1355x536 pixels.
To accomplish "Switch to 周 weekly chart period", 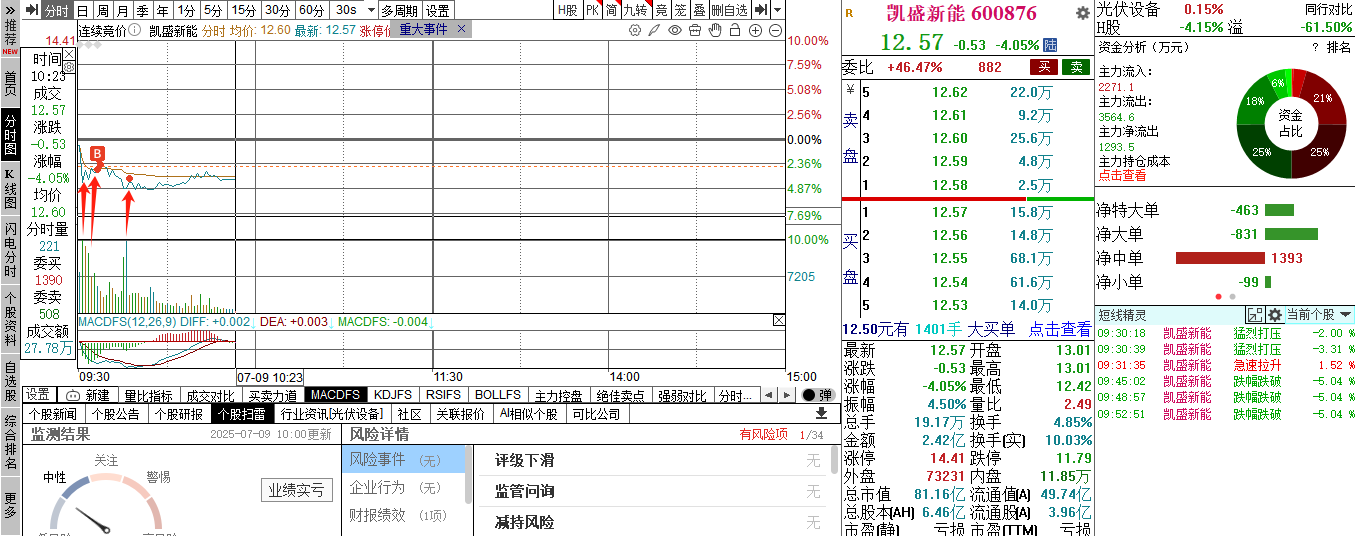I will pyautogui.click(x=102, y=10).
